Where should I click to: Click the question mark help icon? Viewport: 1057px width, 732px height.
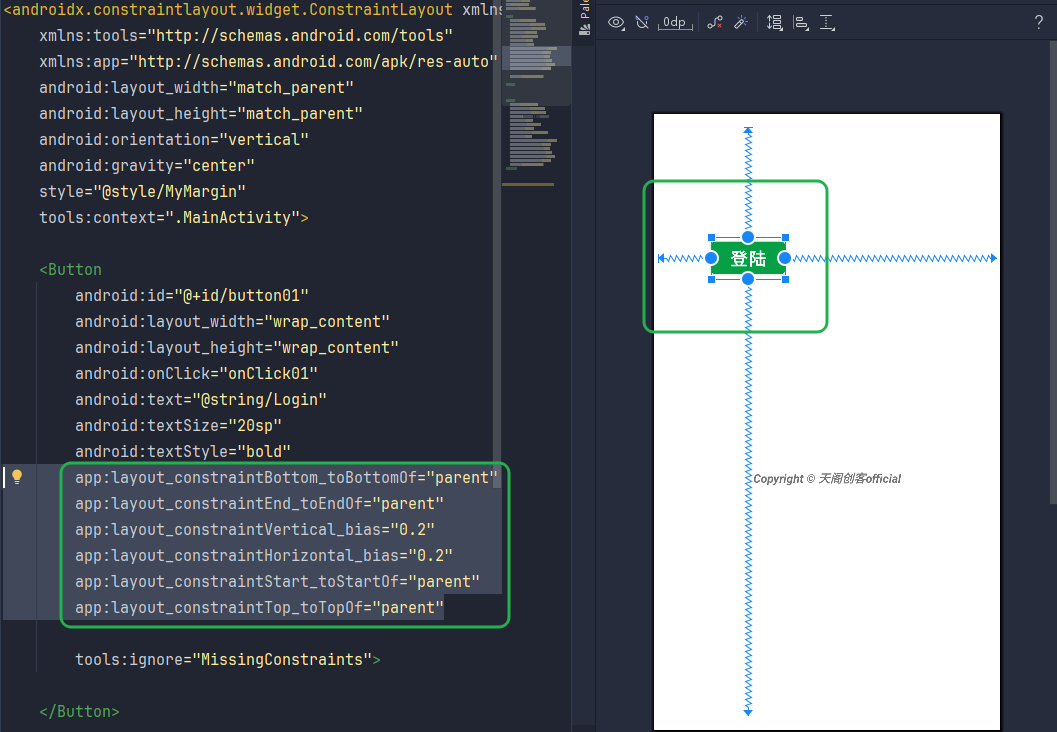(x=1038, y=22)
